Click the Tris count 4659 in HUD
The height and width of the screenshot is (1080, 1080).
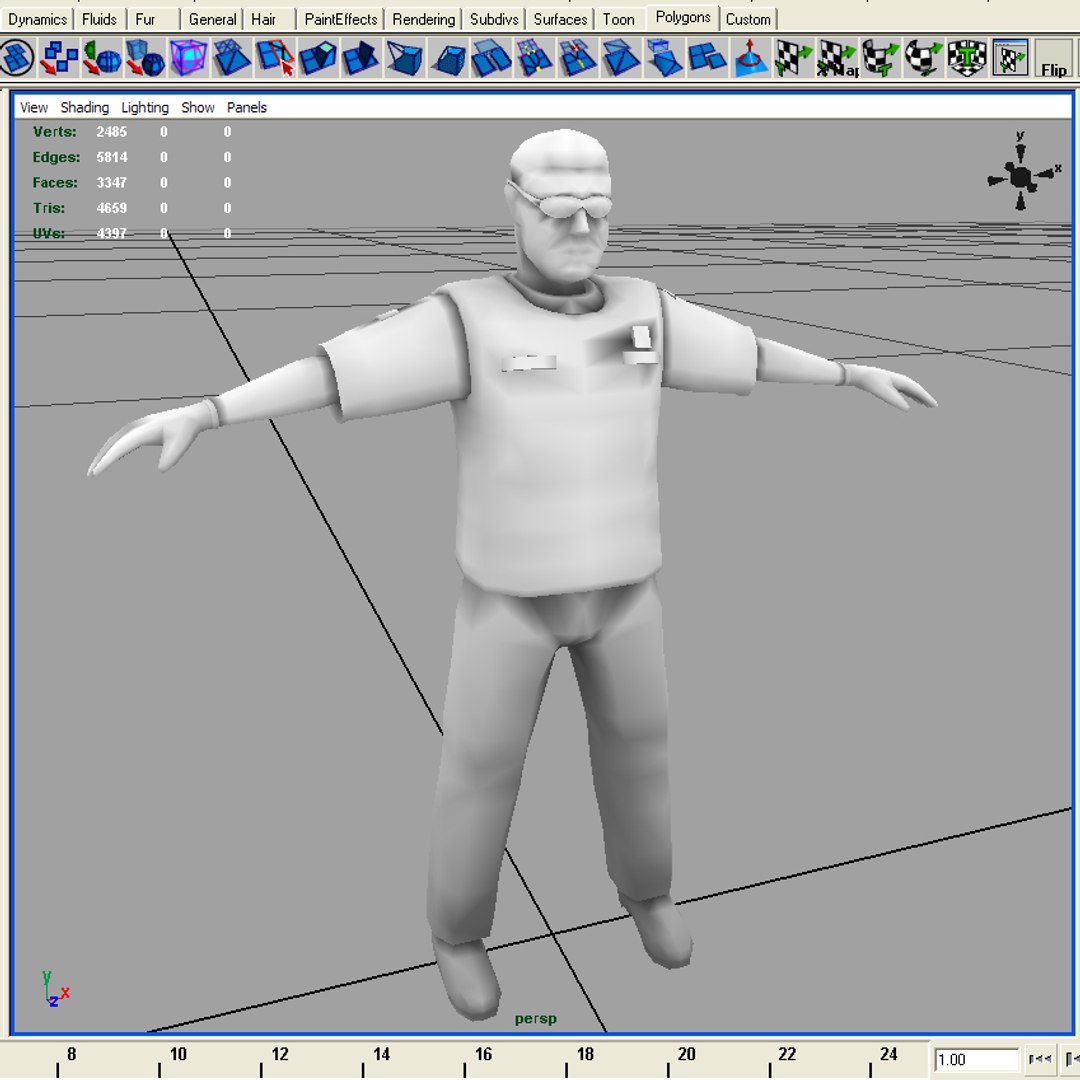coord(112,208)
